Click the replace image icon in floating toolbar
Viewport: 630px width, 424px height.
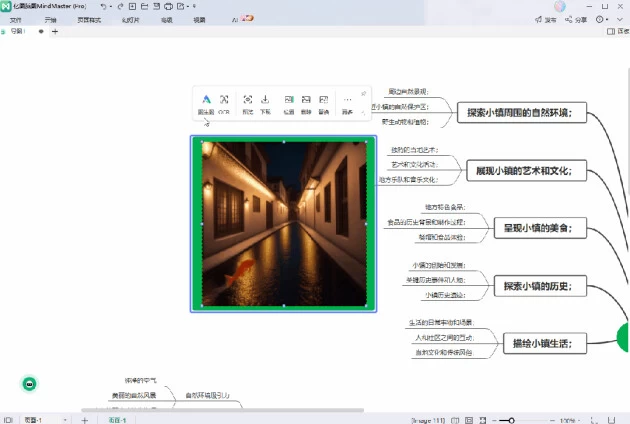tap(324, 103)
